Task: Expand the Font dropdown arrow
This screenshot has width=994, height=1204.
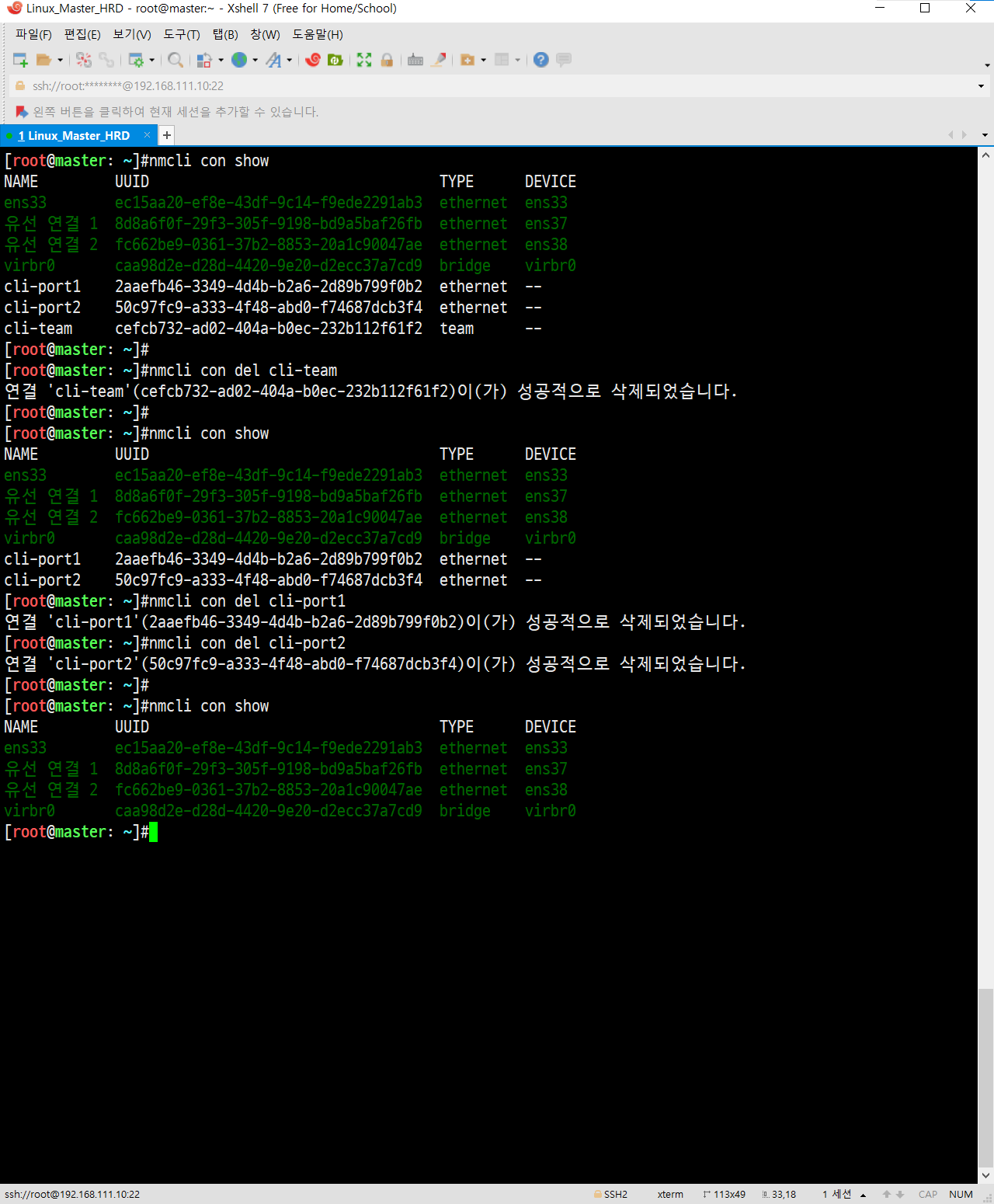Action: pos(290,60)
